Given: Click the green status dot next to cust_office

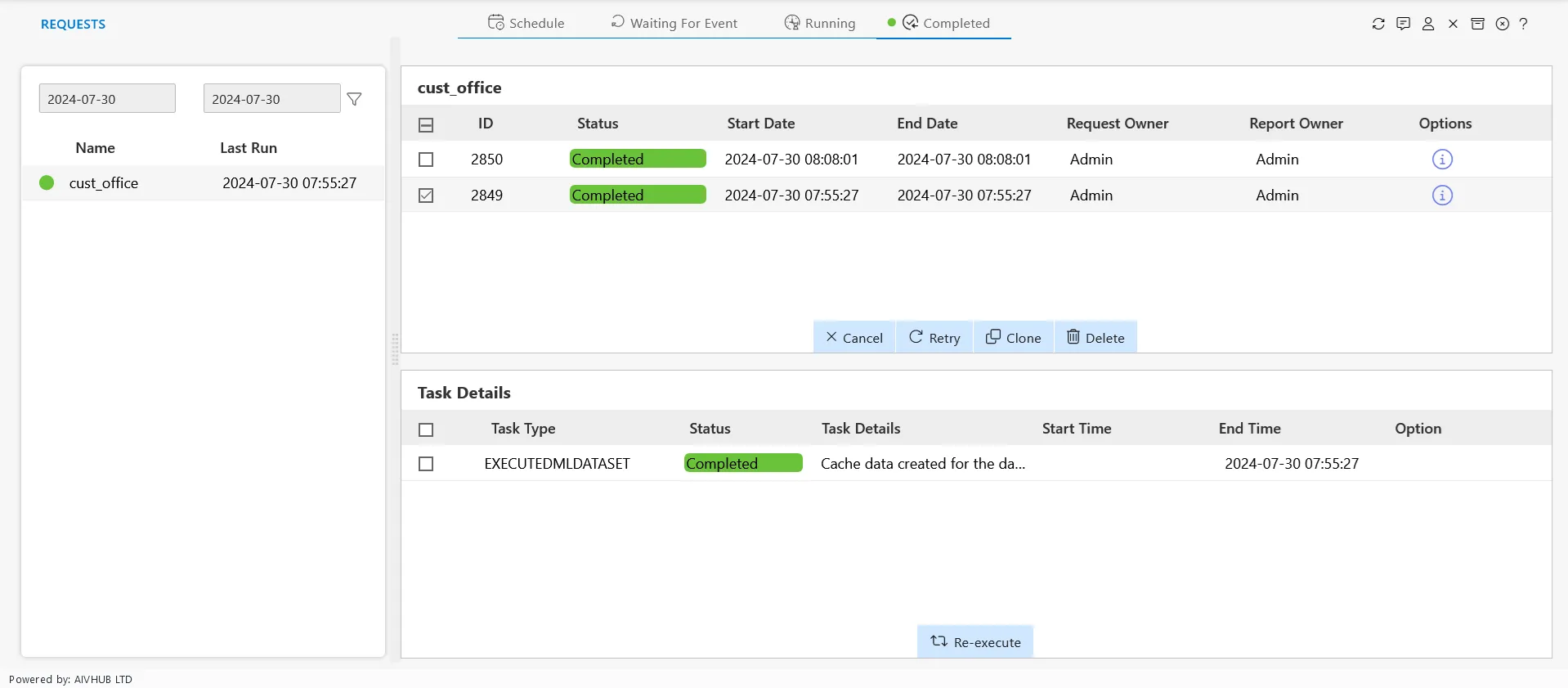Looking at the screenshot, I should (47, 182).
